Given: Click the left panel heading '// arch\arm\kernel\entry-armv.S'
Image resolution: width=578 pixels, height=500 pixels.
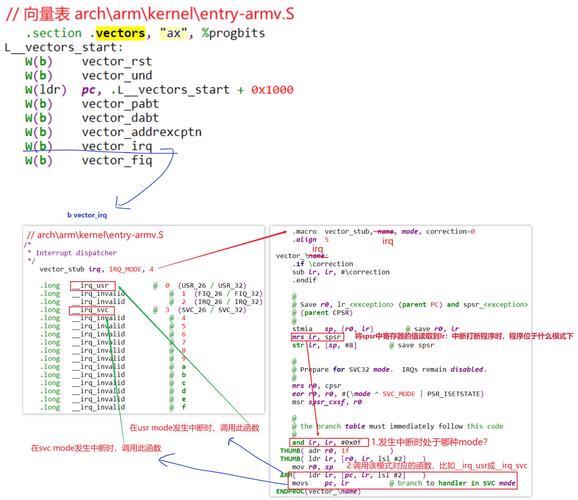Looking at the screenshot, I should coord(95,235).
